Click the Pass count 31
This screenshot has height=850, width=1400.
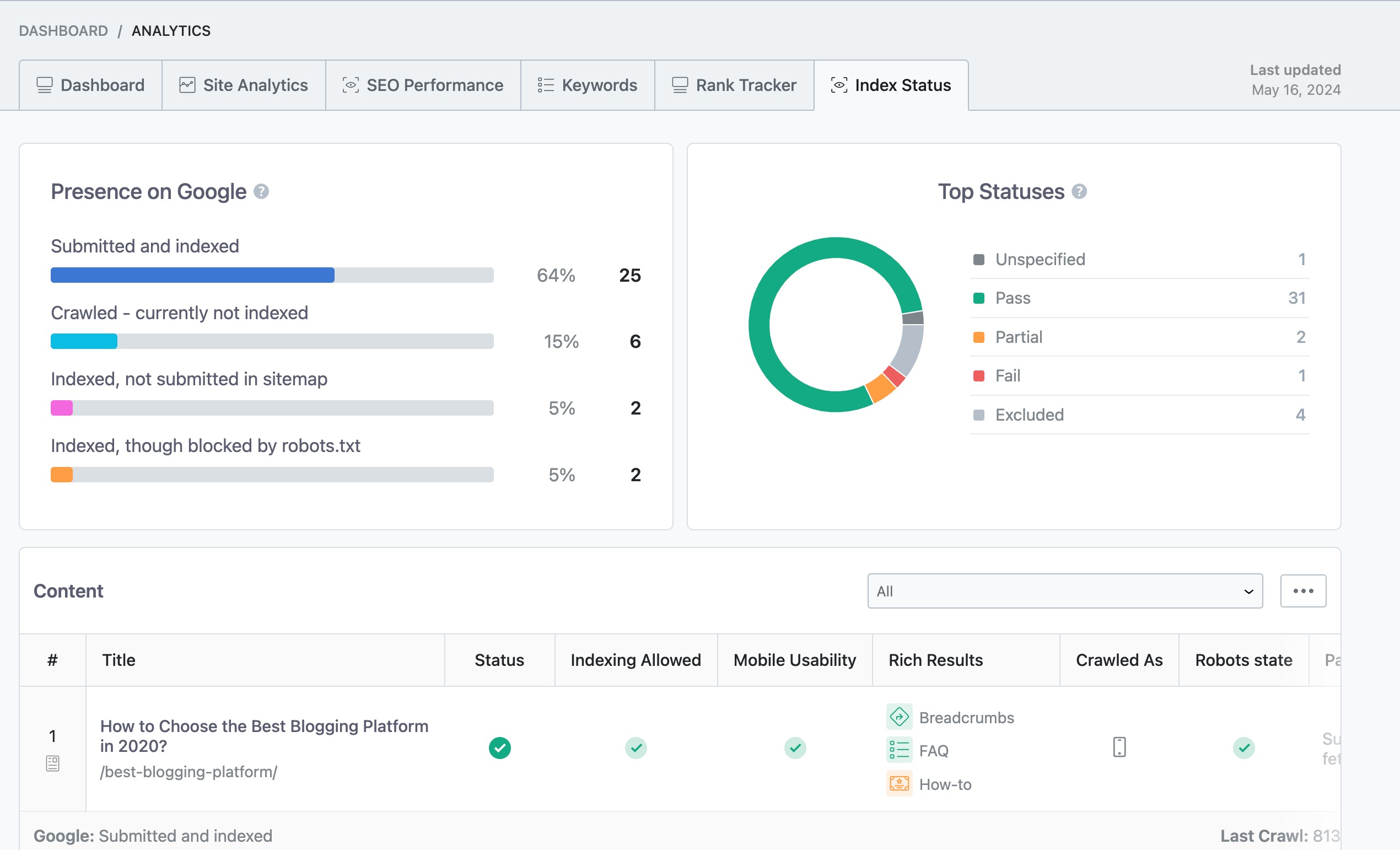tap(1296, 298)
